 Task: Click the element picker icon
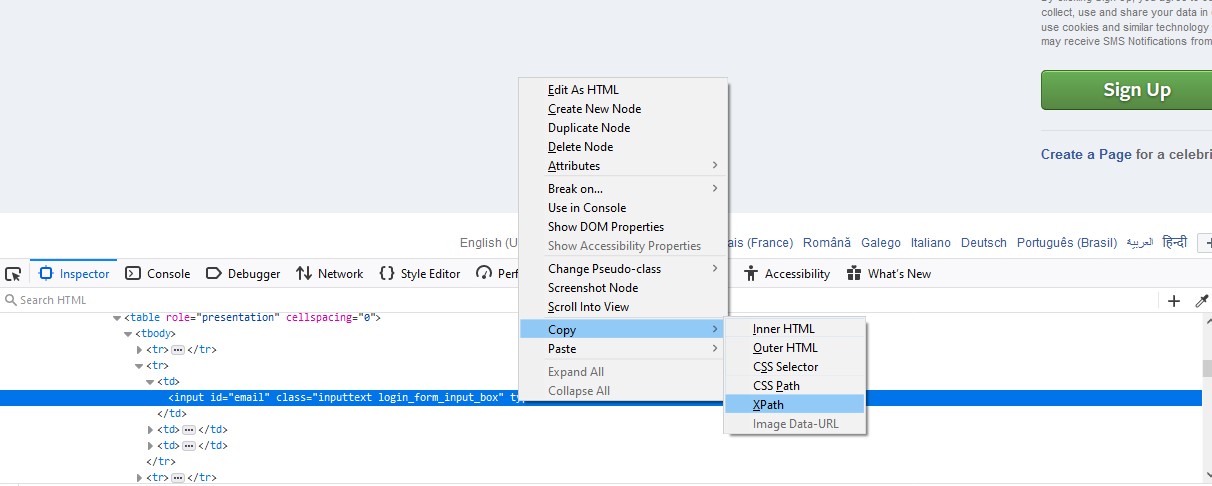13,274
